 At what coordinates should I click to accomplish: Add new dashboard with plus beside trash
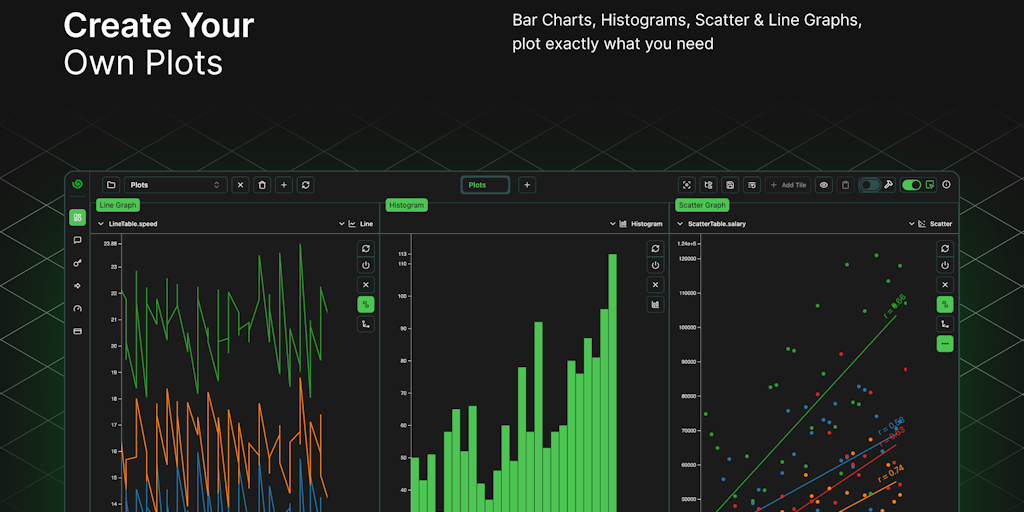pyautogui.click(x=283, y=185)
